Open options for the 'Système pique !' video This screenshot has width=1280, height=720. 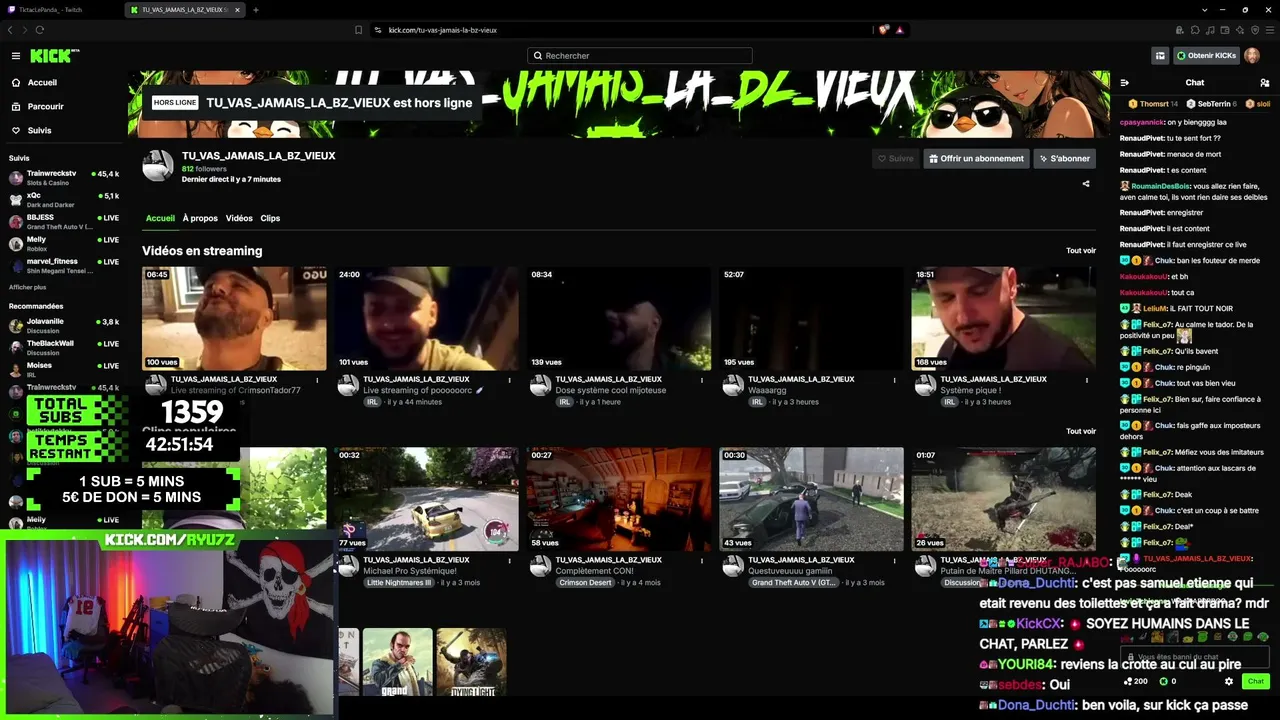(1087, 380)
